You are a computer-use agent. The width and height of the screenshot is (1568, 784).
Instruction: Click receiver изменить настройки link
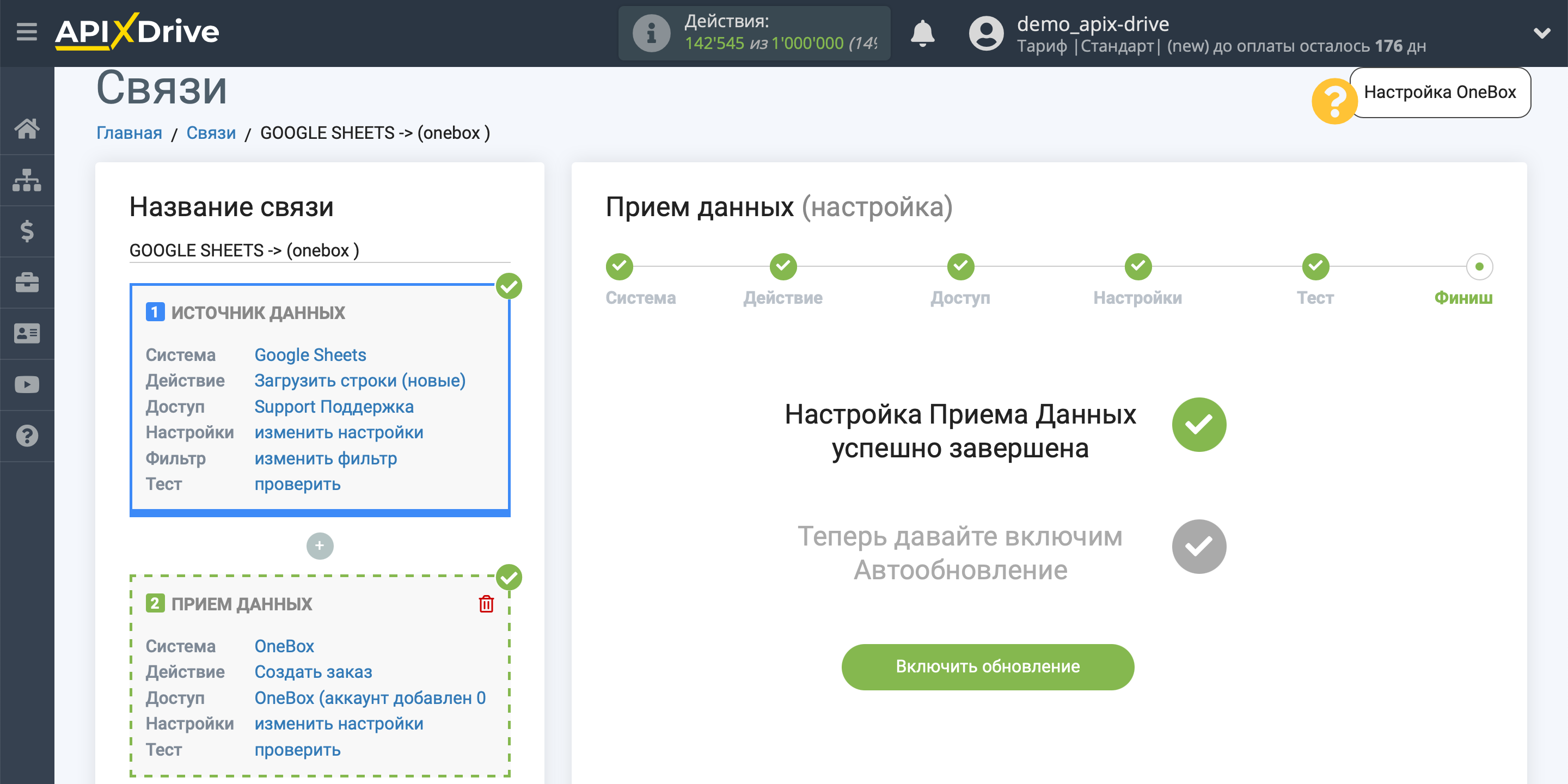(339, 724)
